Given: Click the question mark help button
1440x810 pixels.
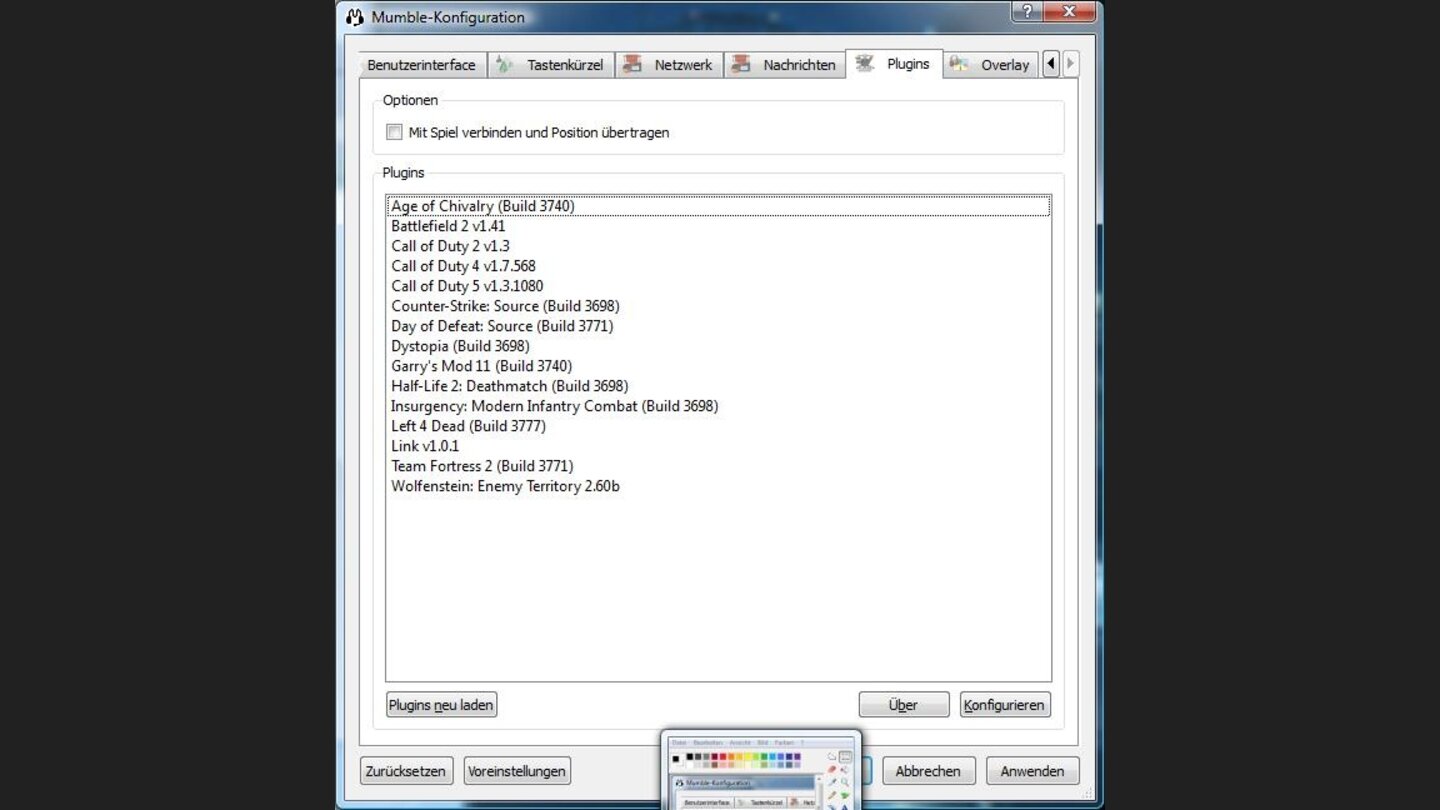Looking at the screenshot, I should pos(1027,12).
